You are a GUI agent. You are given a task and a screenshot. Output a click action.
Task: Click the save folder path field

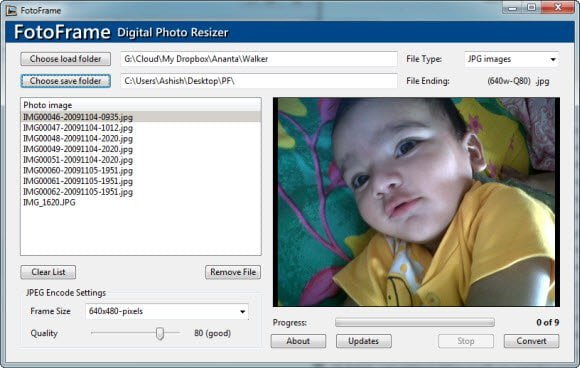(x=259, y=81)
